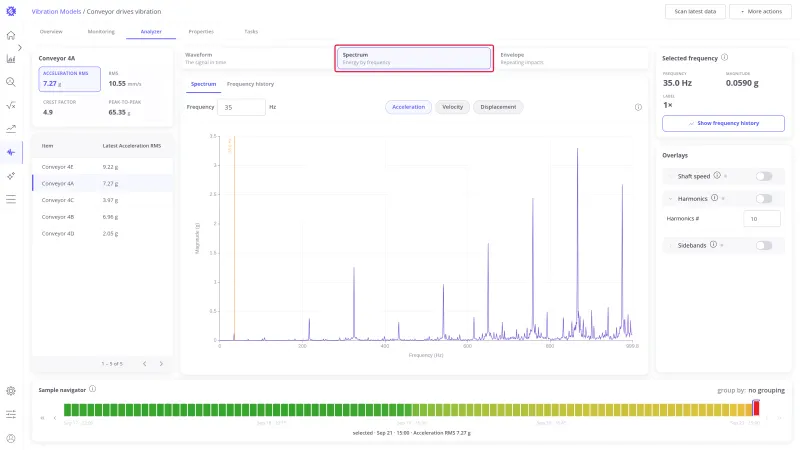This screenshot has width=800, height=450.
Task: Open the trend line sidebar icon
Action: tap(11, 129)
